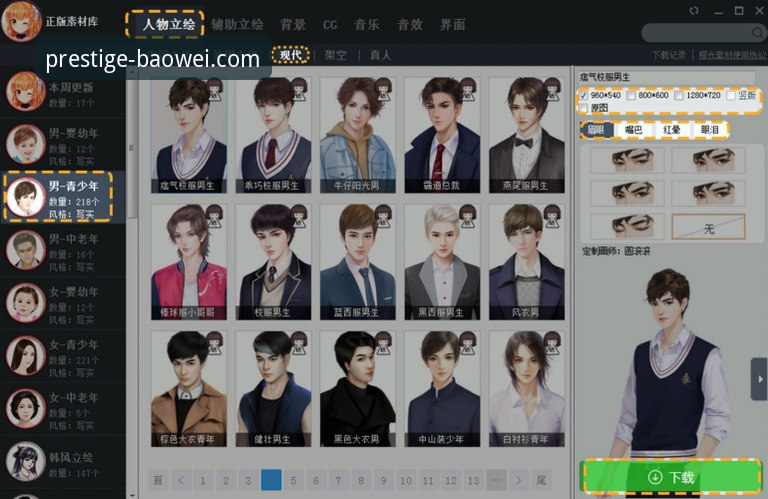Click the refresh icon in title bar

(695, 10)
